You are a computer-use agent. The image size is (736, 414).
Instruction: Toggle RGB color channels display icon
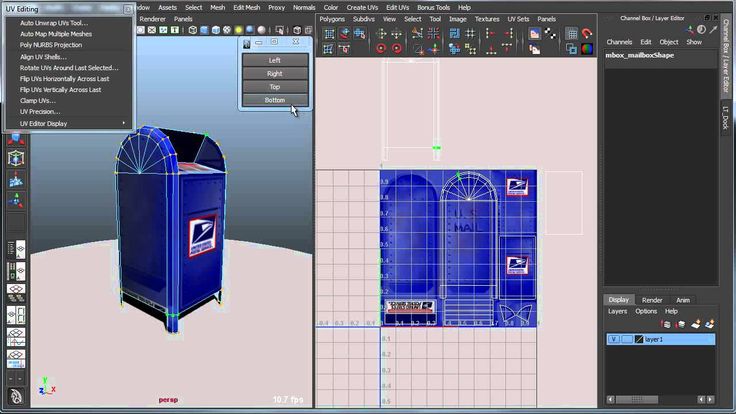point(587,48)
